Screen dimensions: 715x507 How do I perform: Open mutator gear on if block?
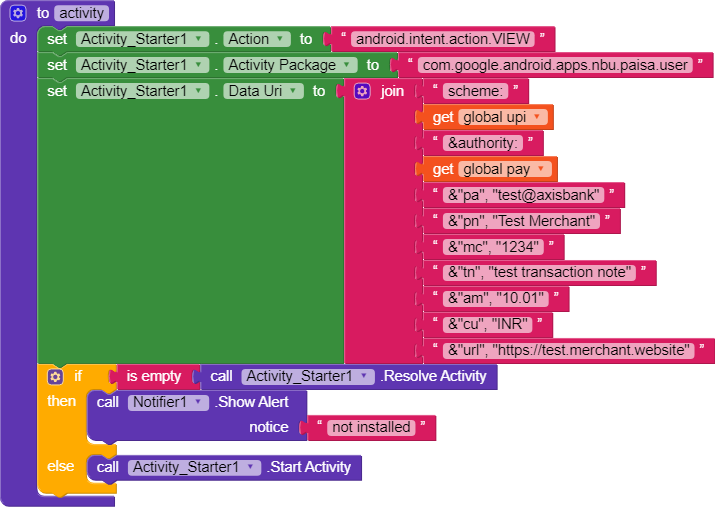pos(55,377)
